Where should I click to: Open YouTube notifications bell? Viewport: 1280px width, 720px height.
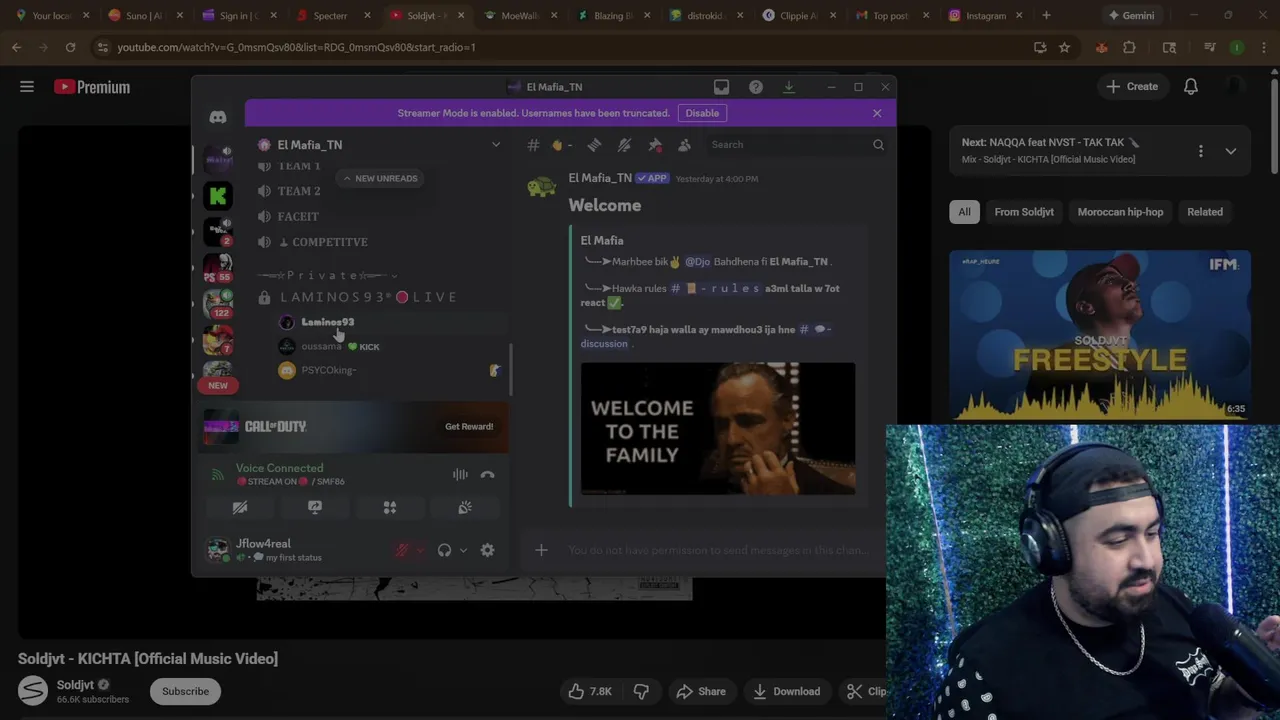(x=1191, y=87)
